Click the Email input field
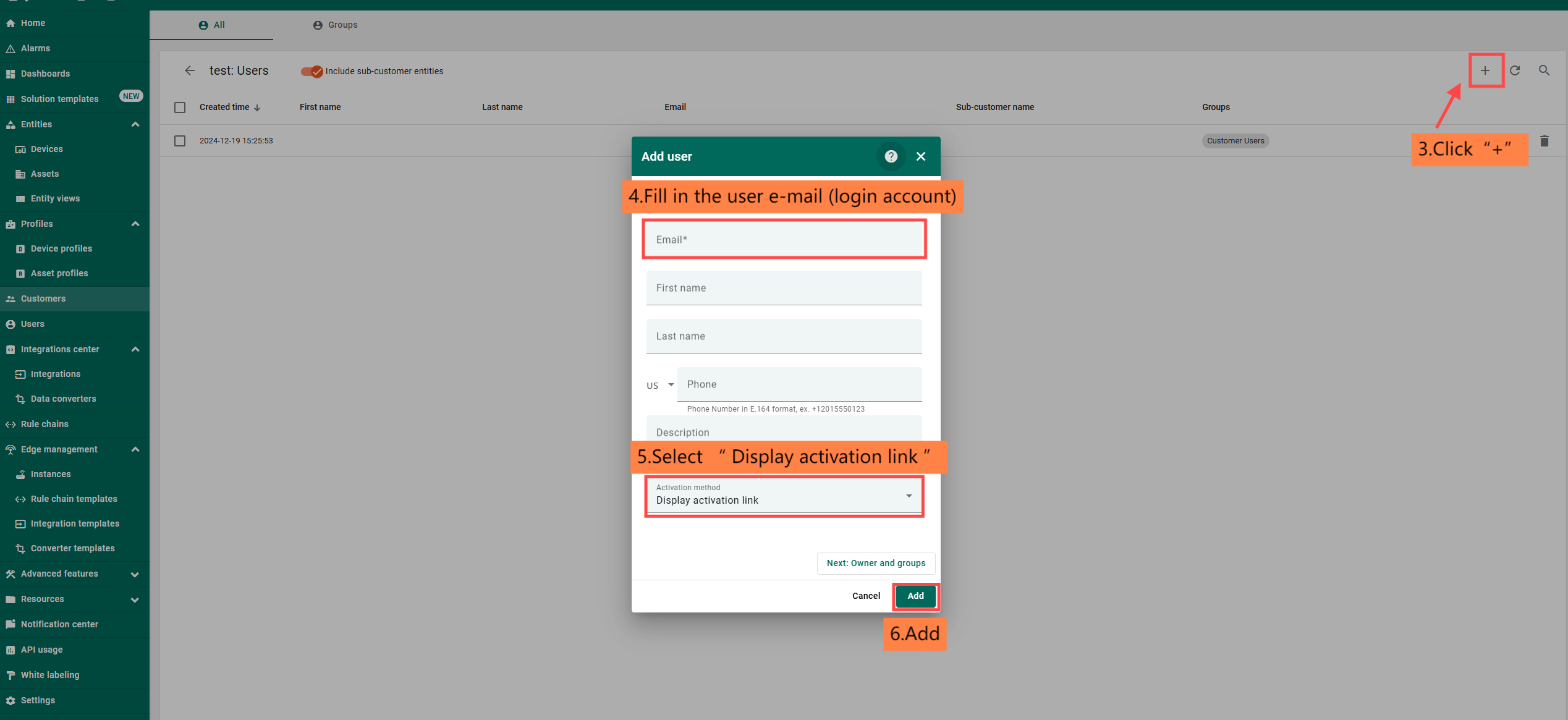This screenshot has height=720, width=1568. 783,240
